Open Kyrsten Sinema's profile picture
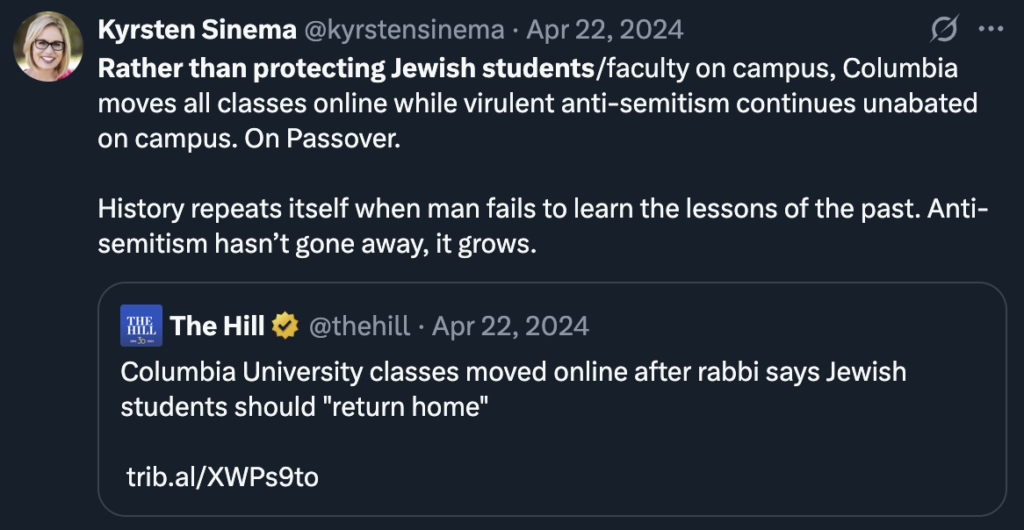 48,47
